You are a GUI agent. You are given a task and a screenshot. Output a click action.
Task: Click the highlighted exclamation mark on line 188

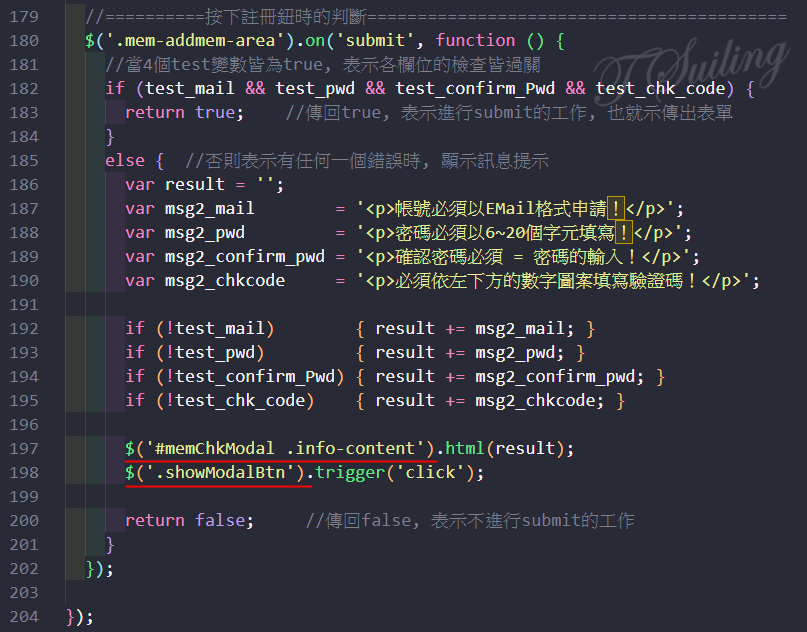(625, 233)
